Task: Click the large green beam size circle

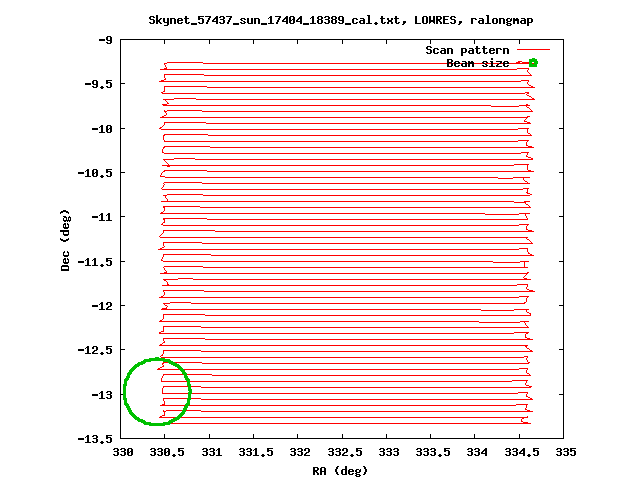Action: (x=157, y=391)
